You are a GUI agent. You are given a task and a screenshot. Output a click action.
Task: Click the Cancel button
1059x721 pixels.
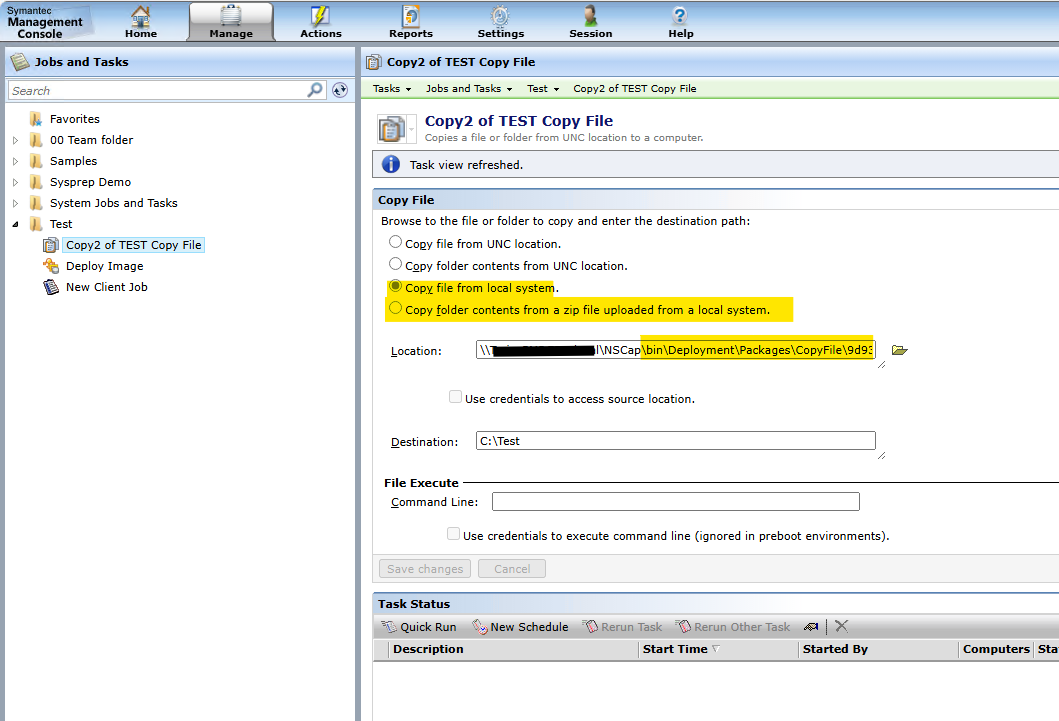[x=512, y=568]
